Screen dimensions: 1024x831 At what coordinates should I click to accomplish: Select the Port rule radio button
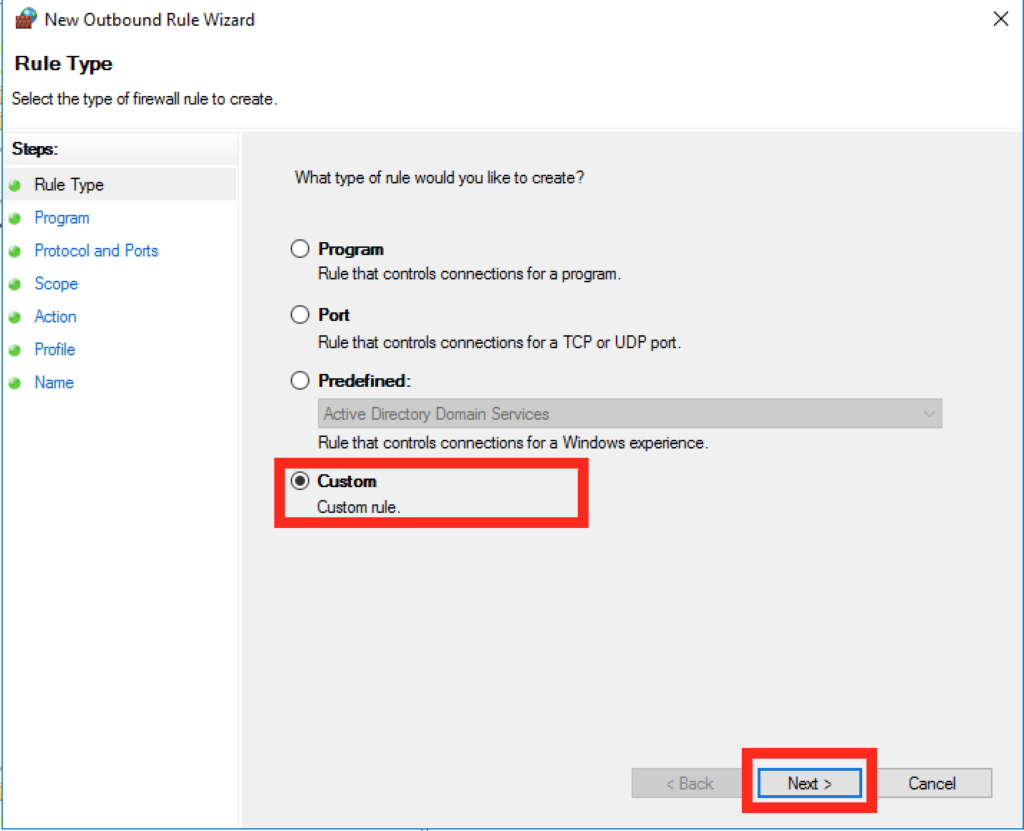(300, 315)
